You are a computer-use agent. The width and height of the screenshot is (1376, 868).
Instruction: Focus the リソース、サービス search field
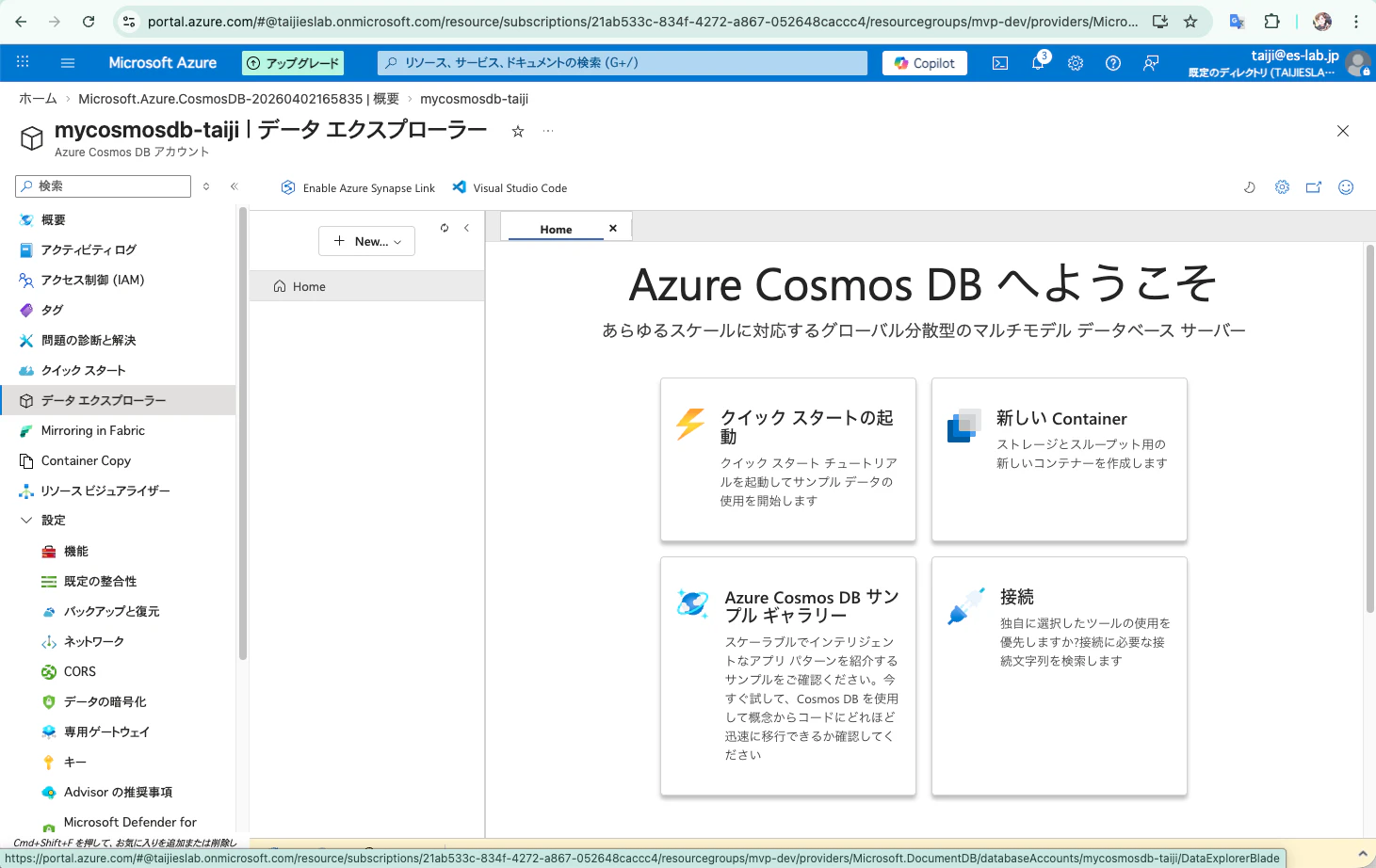pyautogui.click(x=623, y=63)
